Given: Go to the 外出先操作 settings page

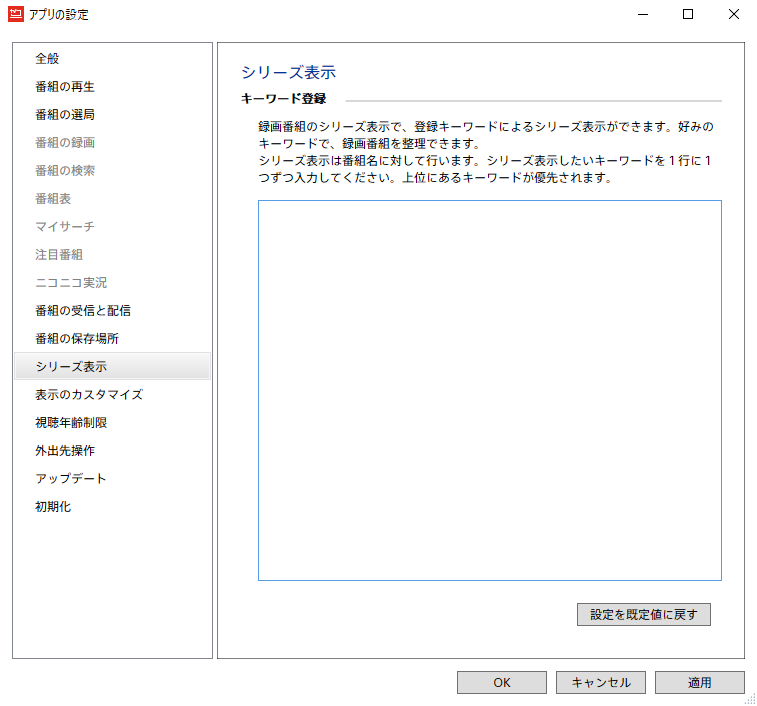Looking at the screenshot, I should 65,451.
